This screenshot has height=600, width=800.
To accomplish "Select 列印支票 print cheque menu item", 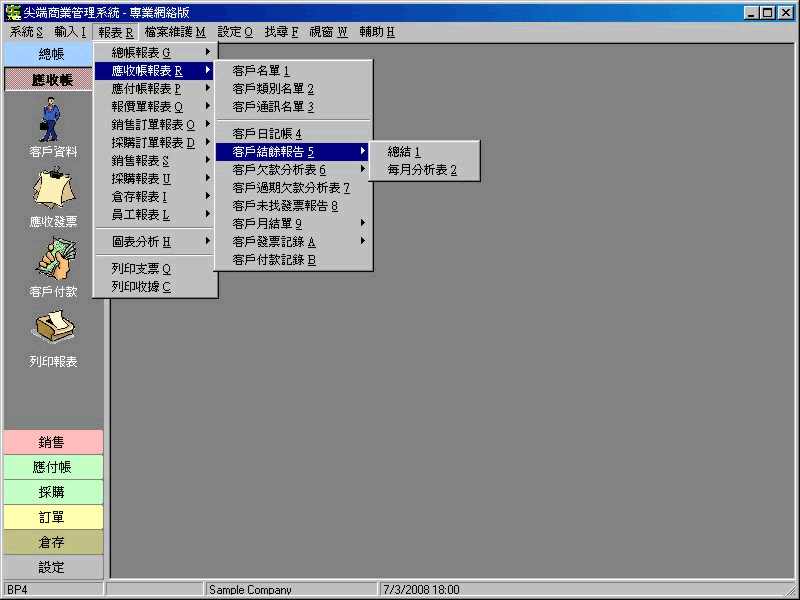I will tap(141, 268).
